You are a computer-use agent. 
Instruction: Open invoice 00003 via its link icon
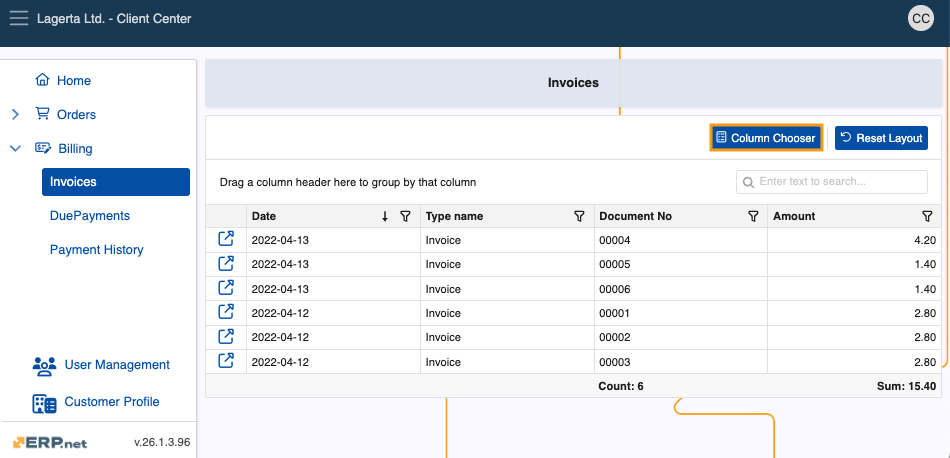pos(226,361)
